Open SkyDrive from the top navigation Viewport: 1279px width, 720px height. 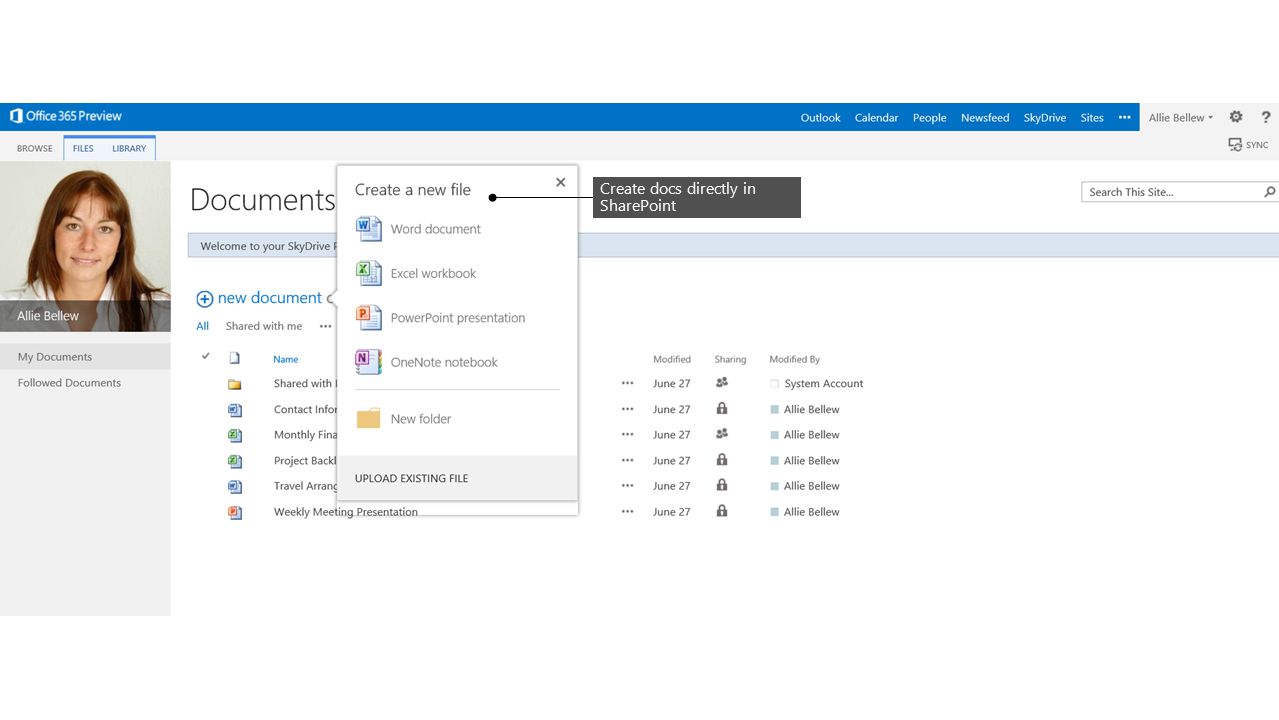coord(1045,118)
